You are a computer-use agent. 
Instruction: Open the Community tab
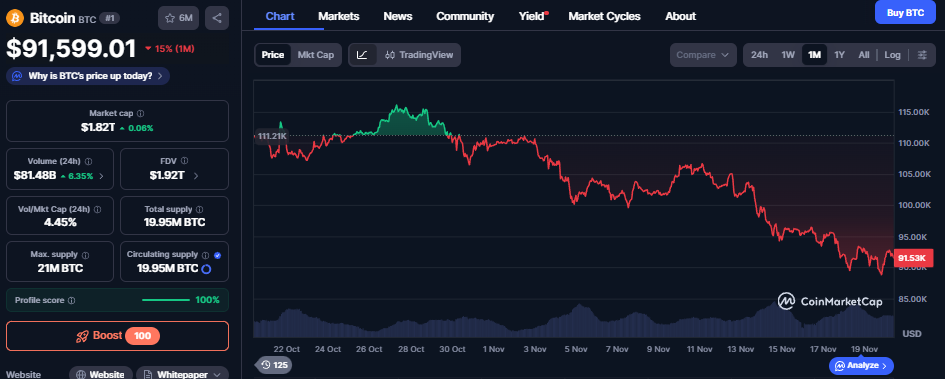(x=465, y=16)
